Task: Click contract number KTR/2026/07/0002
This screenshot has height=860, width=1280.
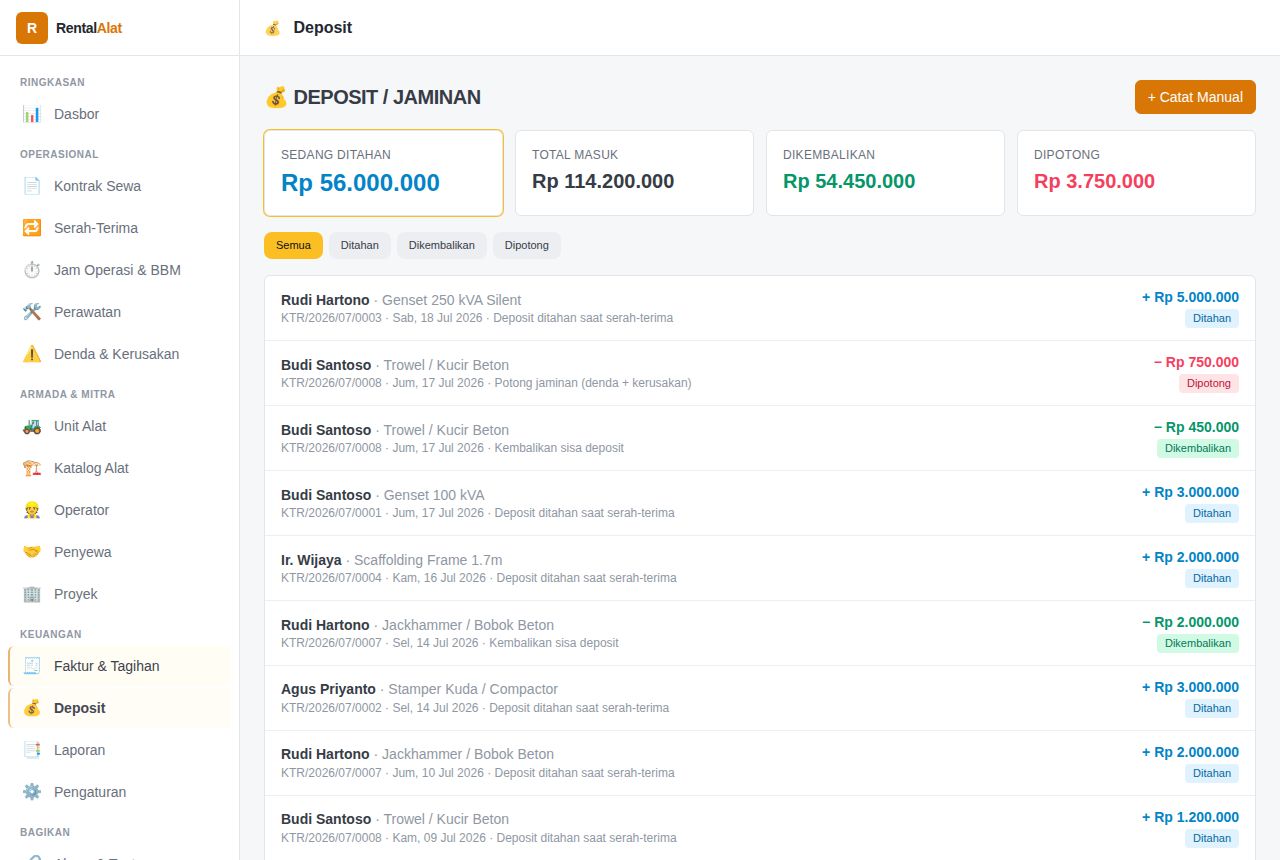Action: point(331,708)
